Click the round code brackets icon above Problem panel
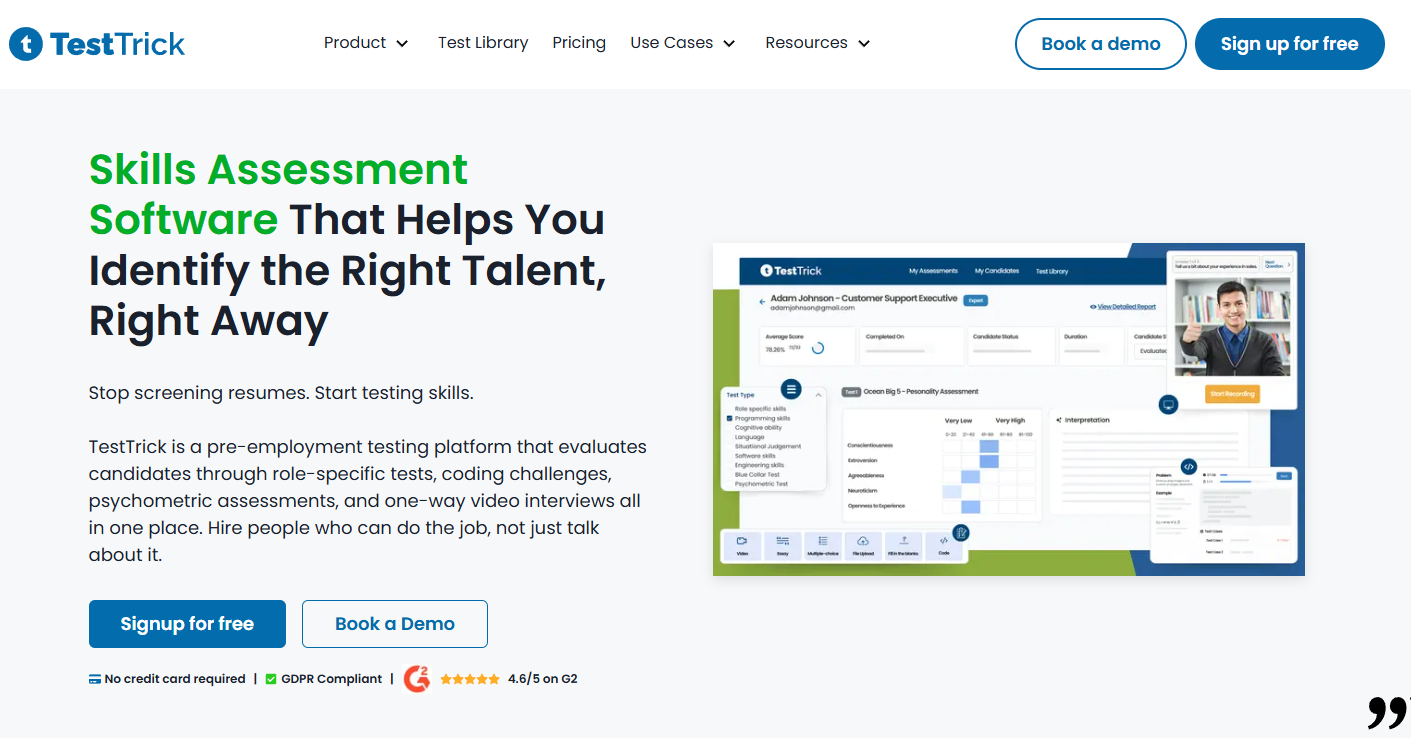The height and width of the screenshot is (738, 1411). (x=1189, y=466)
